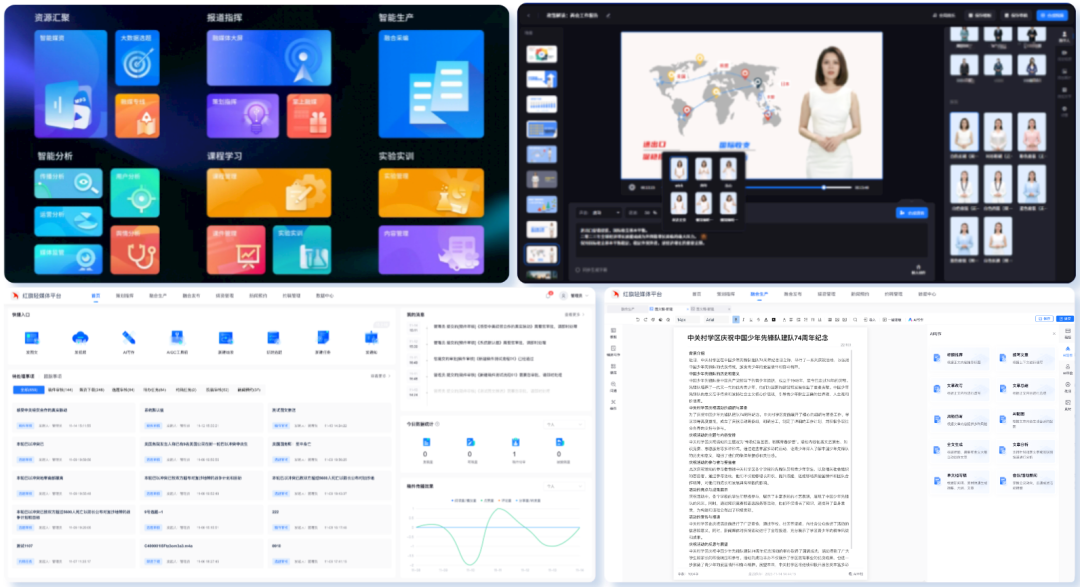
Task: Open the target-icon tile under 资源汇聚
Action: 136,58
